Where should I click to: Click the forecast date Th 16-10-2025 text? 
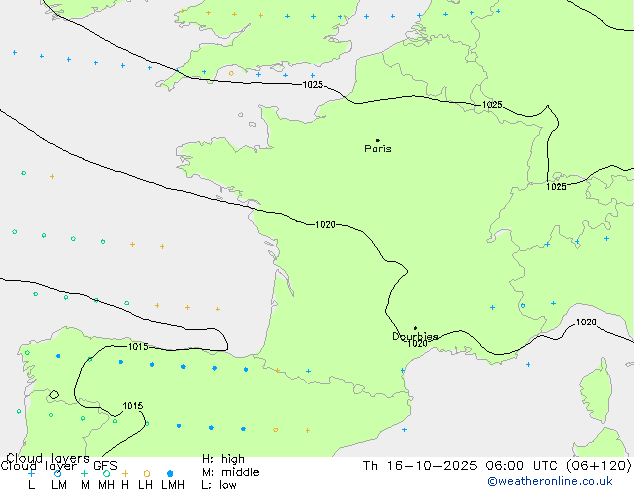coord(420,466)
